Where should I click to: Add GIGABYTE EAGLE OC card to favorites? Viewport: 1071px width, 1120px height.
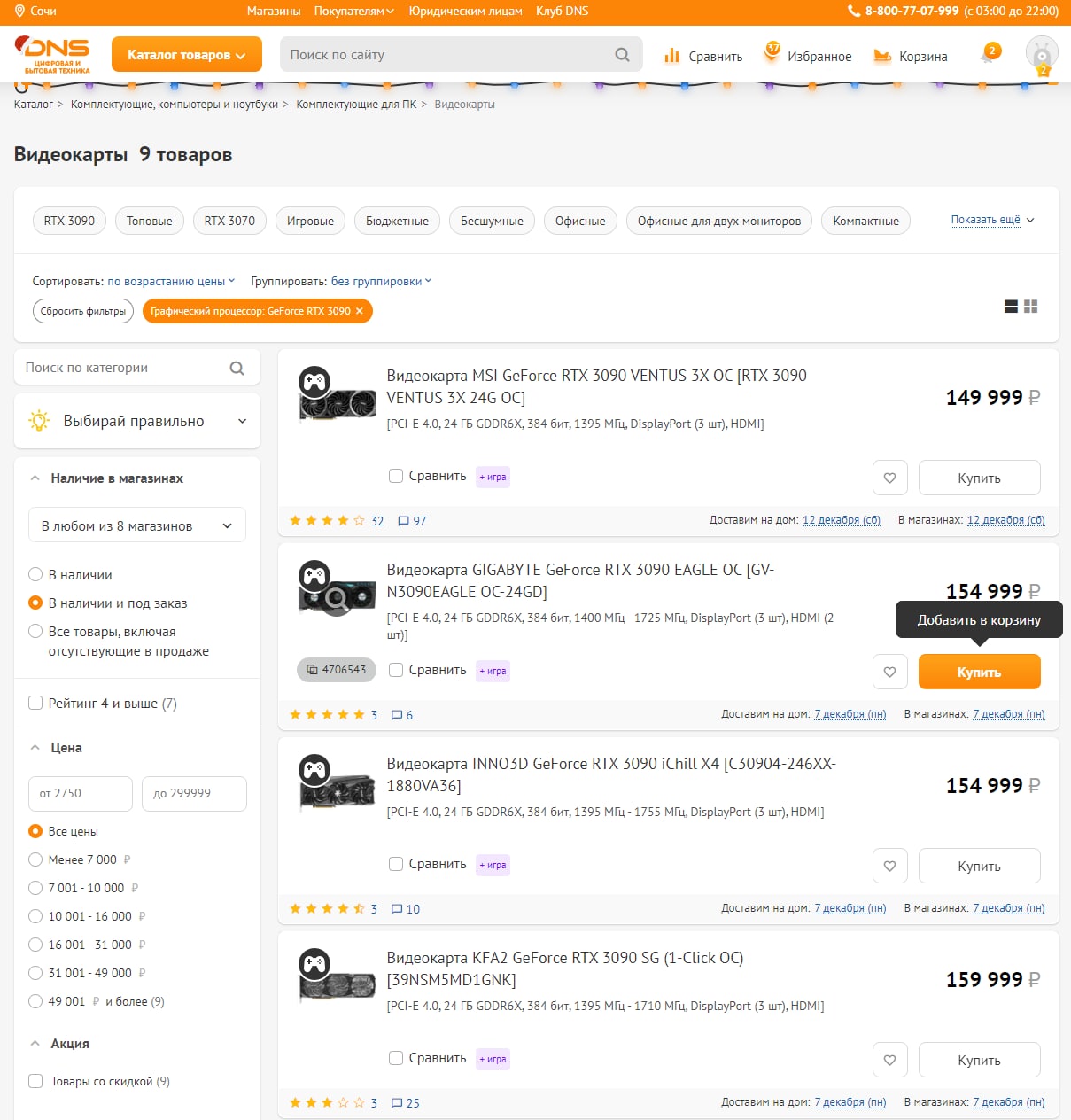(889, 672)
